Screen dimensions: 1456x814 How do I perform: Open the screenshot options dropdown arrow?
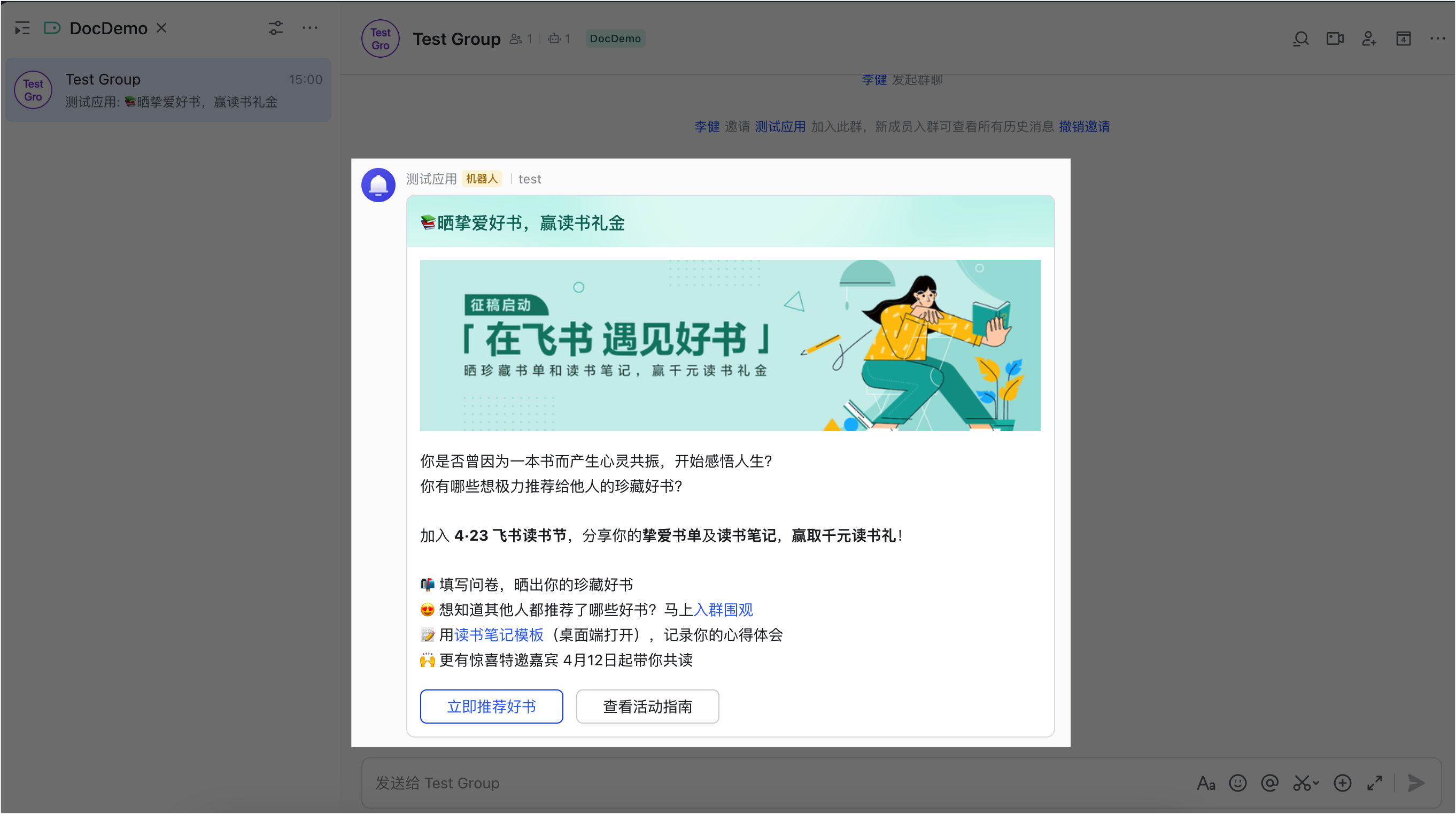tap(1315, 783)
